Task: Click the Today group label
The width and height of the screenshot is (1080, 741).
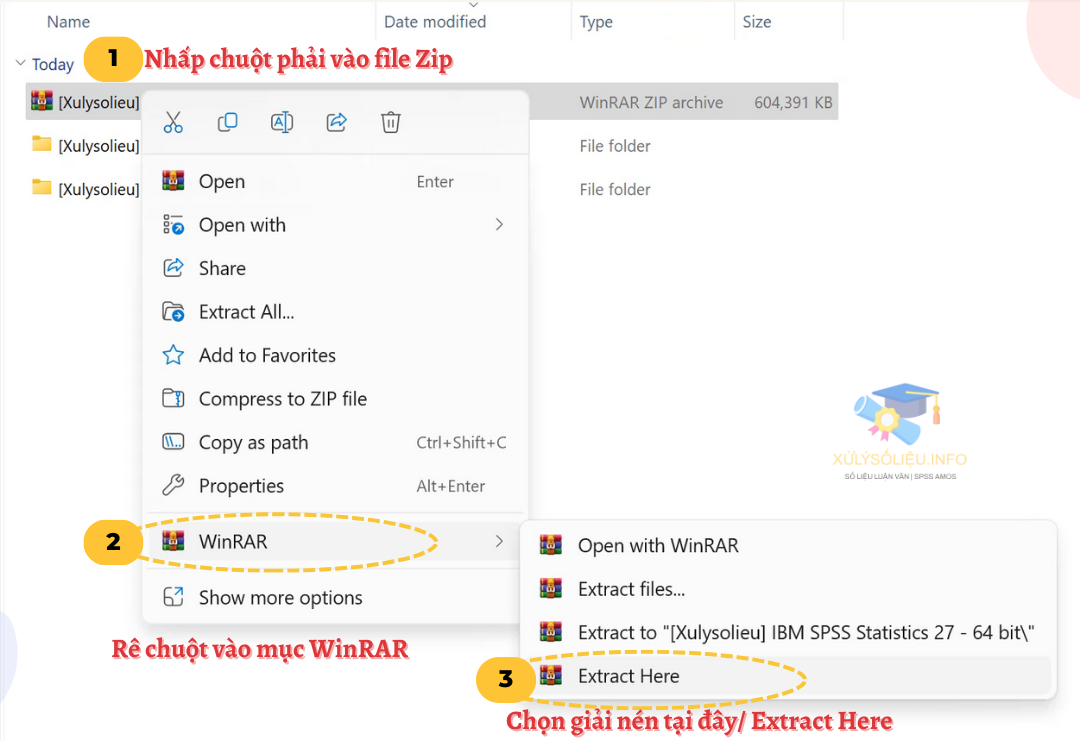Action: pos(52,64)
